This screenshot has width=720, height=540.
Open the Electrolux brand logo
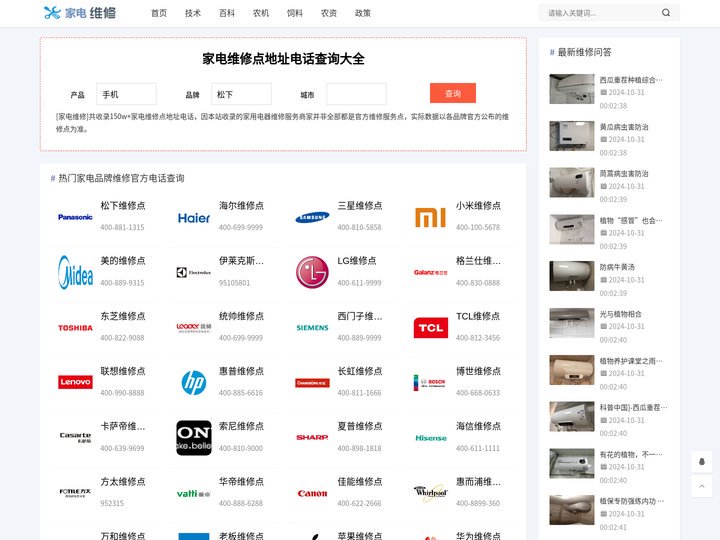[x=194, y=273]
